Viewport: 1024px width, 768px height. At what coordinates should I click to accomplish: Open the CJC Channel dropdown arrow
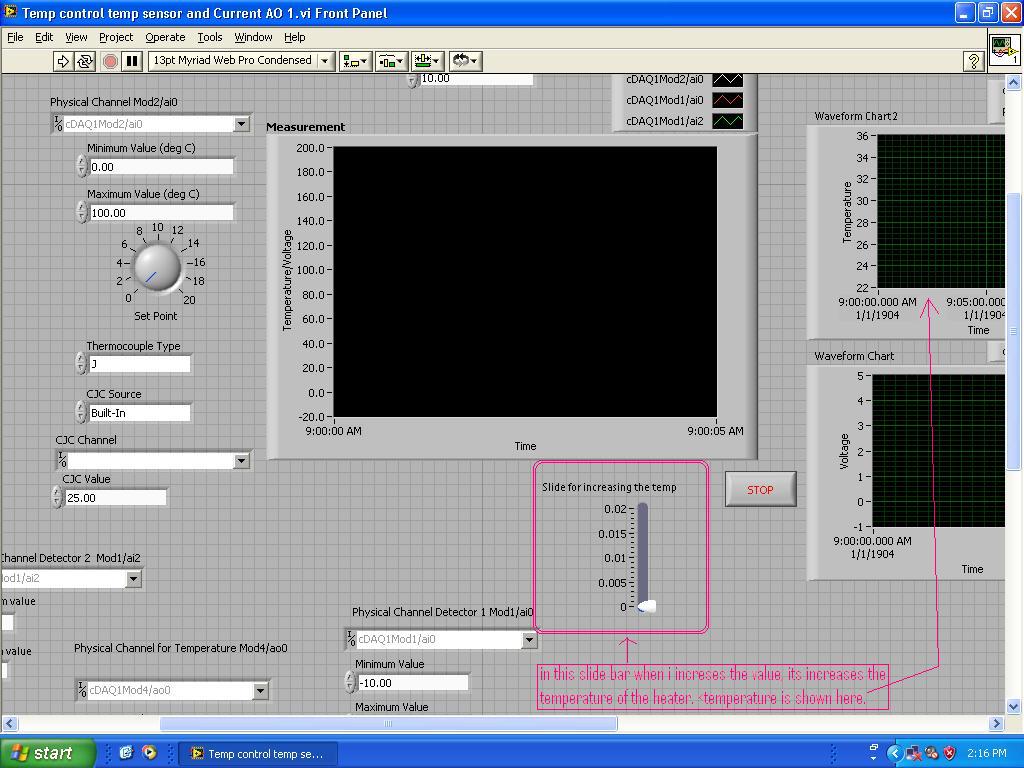(241, 461)
